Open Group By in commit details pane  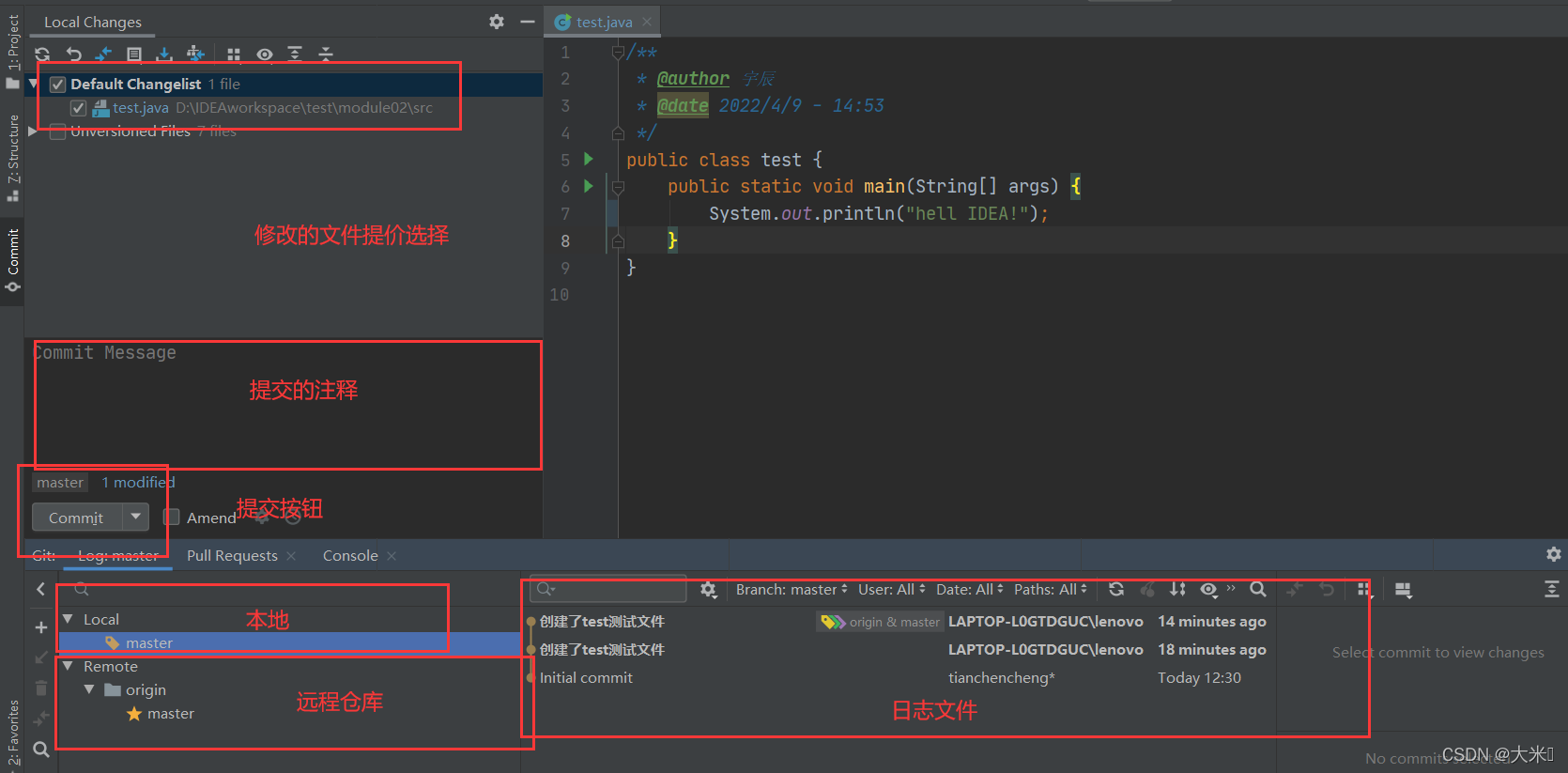[x=1364, y=590]
